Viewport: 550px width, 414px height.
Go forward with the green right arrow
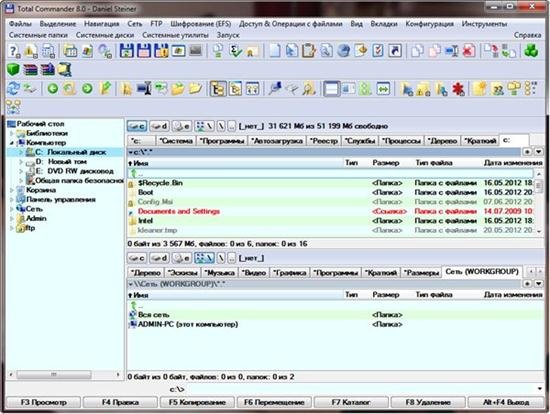(x=87, y=88)
